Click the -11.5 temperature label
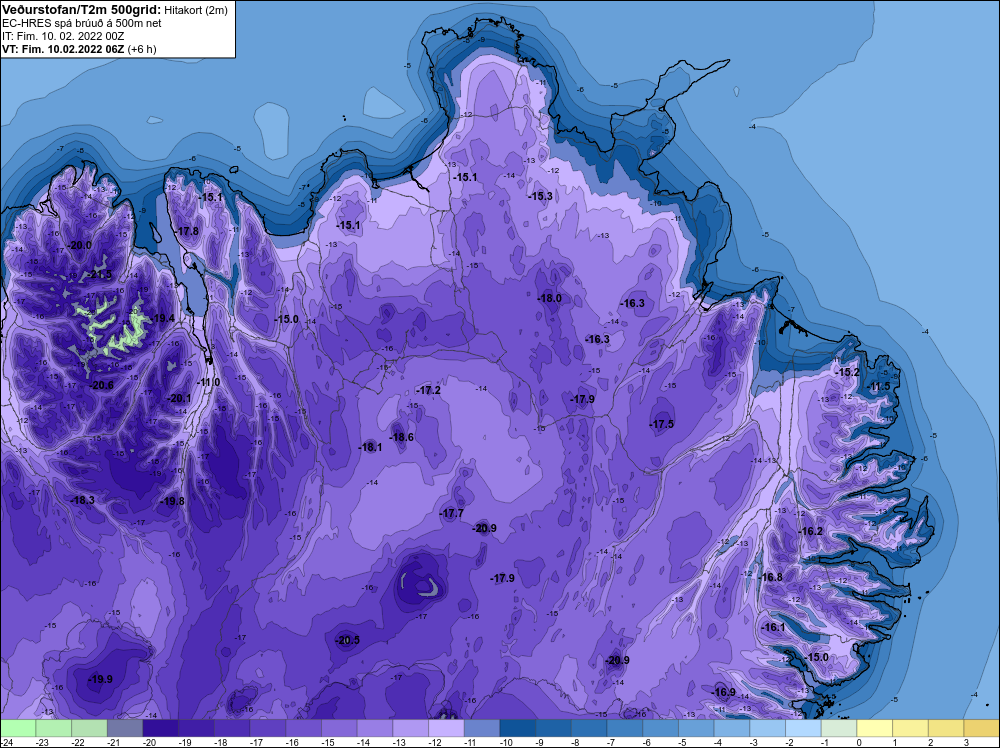The image size is (1000, 748). 879,387
